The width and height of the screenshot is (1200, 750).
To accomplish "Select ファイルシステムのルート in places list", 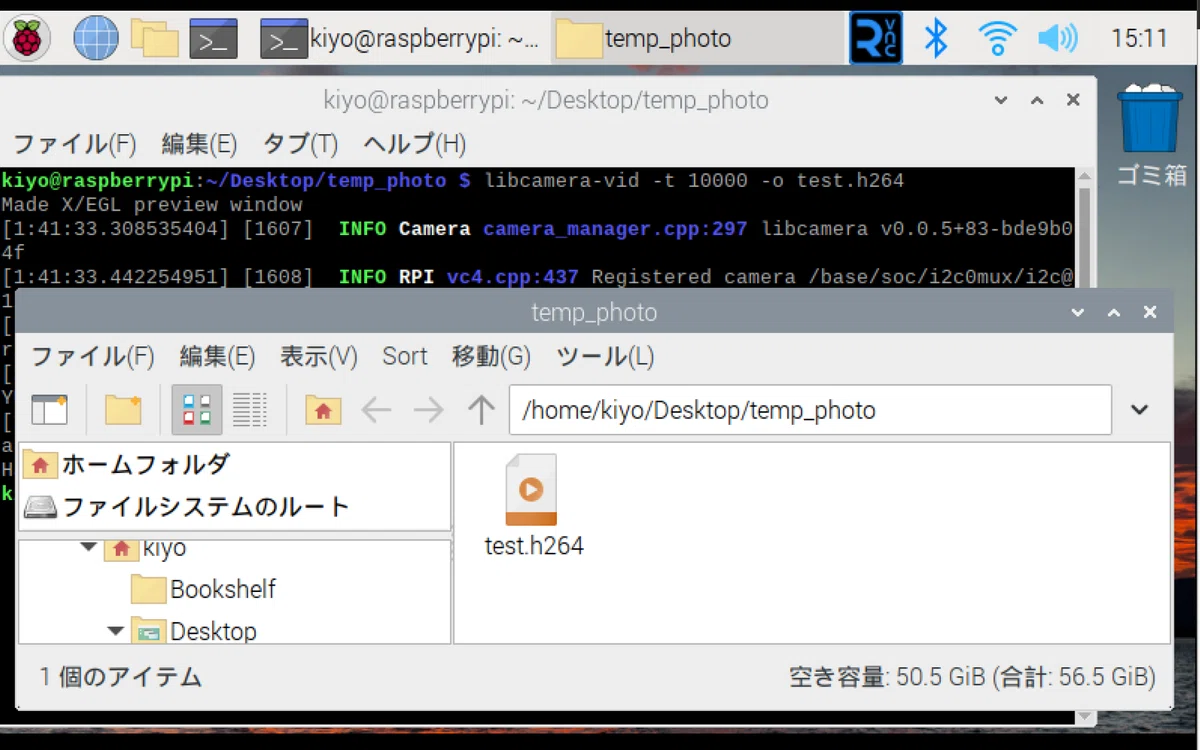I will click(x=187, y=506).
